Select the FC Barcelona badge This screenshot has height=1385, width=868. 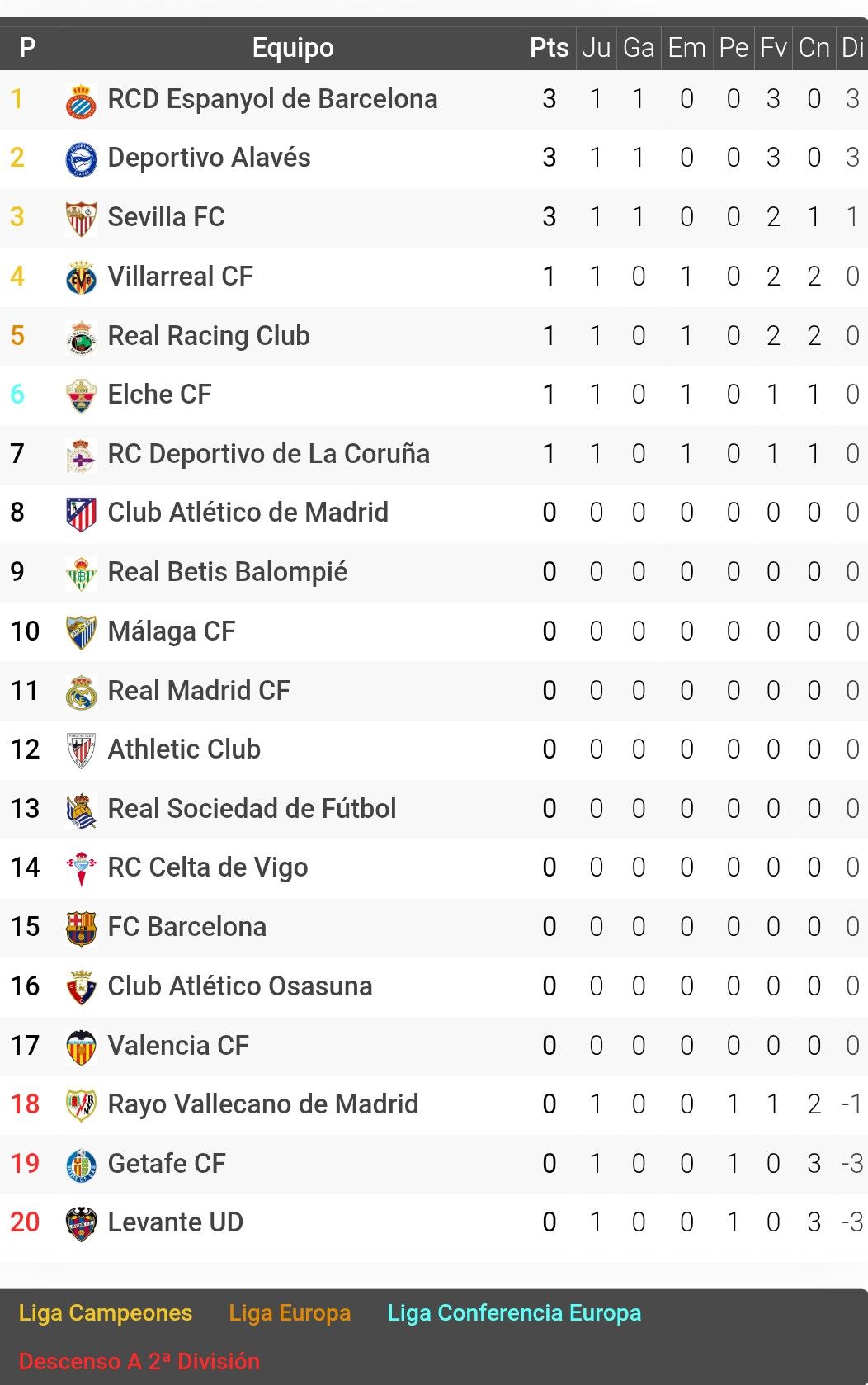pyautogui.click(x=81, y=929)
